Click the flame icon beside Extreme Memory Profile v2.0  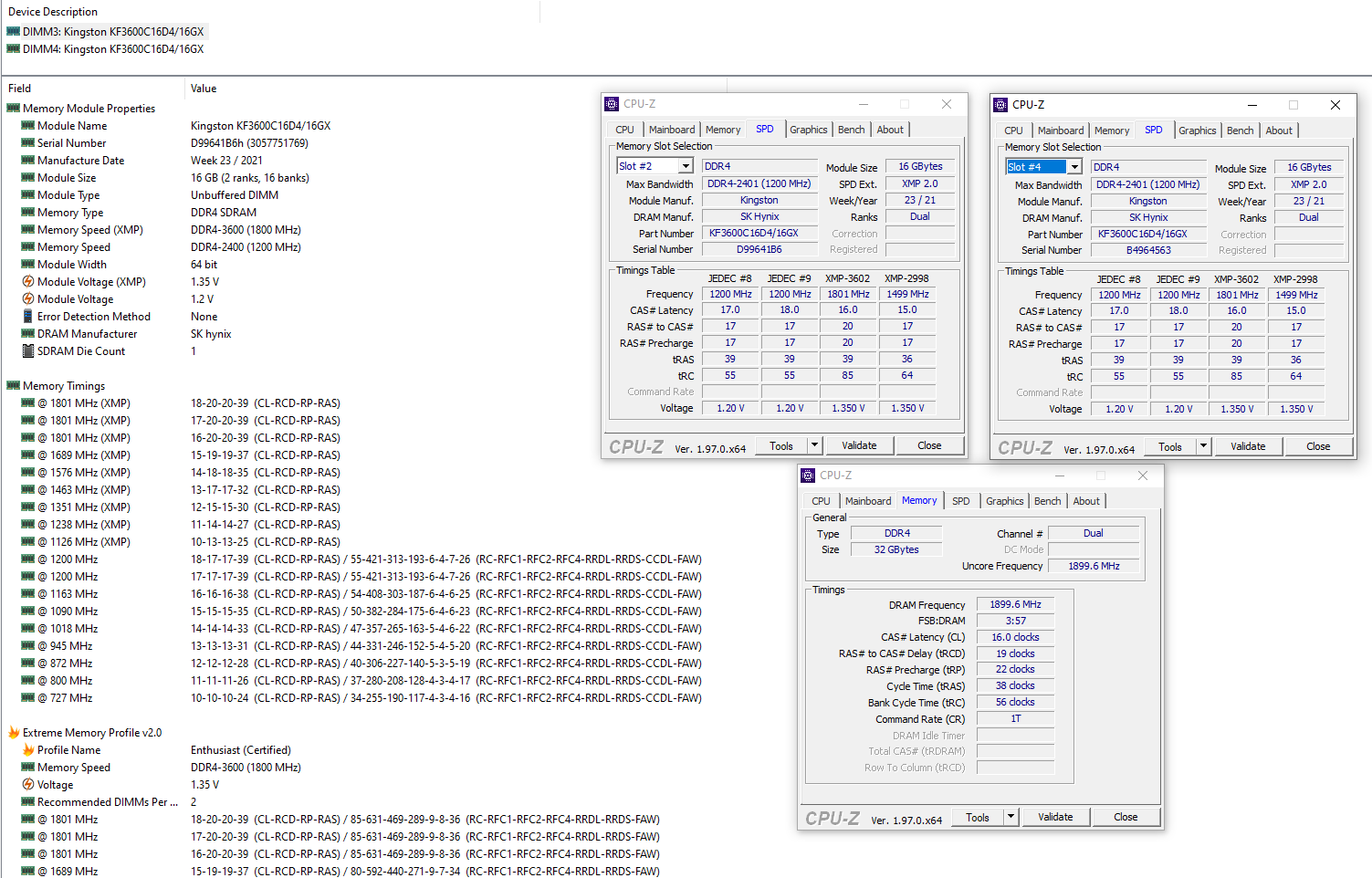tap(14, 732)
